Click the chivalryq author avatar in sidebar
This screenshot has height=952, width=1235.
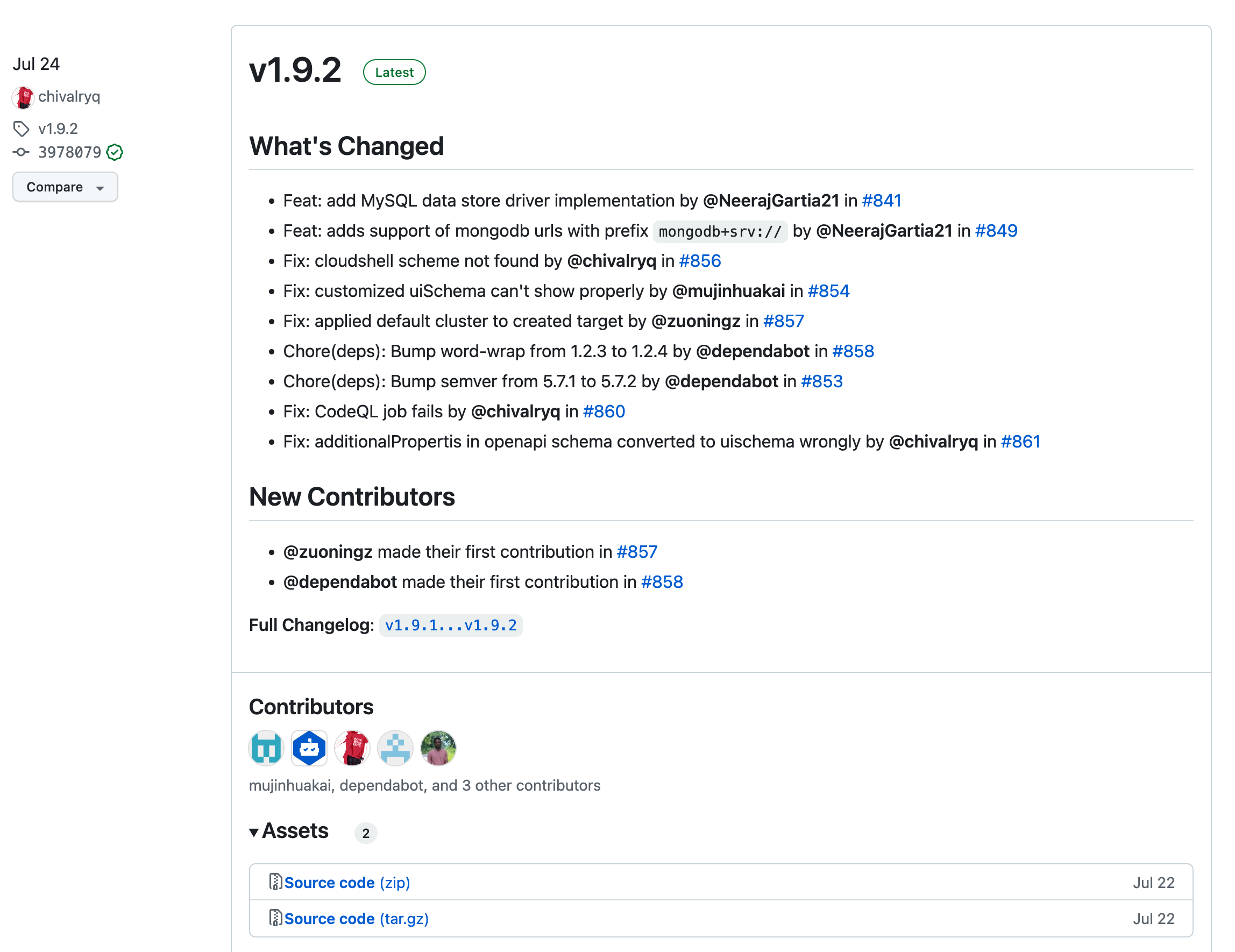pyautogui.click(x=23, y=97)
